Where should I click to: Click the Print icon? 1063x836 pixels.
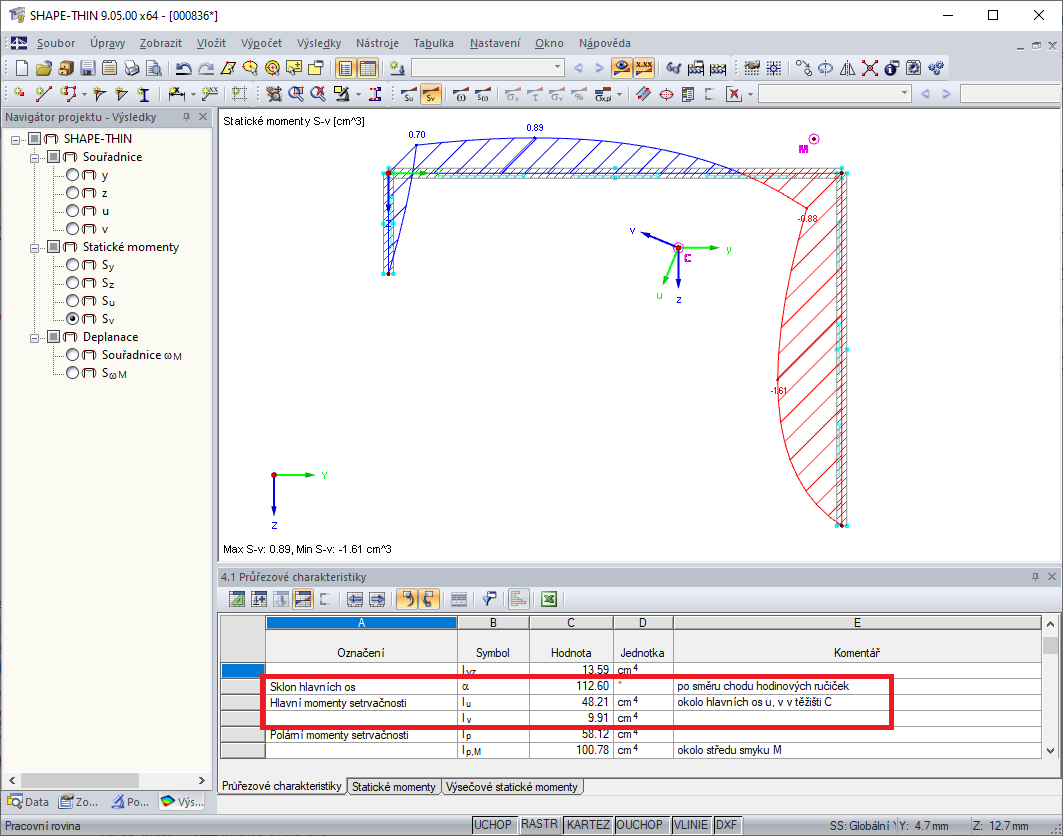tap(132, 68)
